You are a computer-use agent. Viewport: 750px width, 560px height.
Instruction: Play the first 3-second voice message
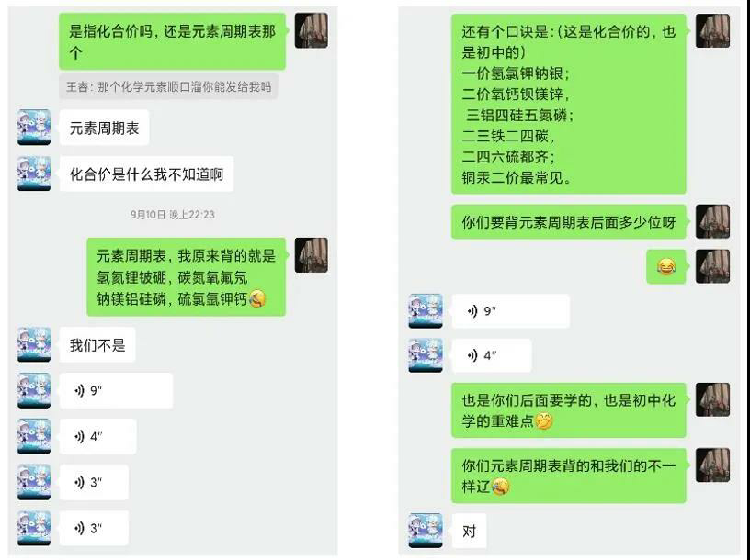pyautogui.click(x=94, y=482)
